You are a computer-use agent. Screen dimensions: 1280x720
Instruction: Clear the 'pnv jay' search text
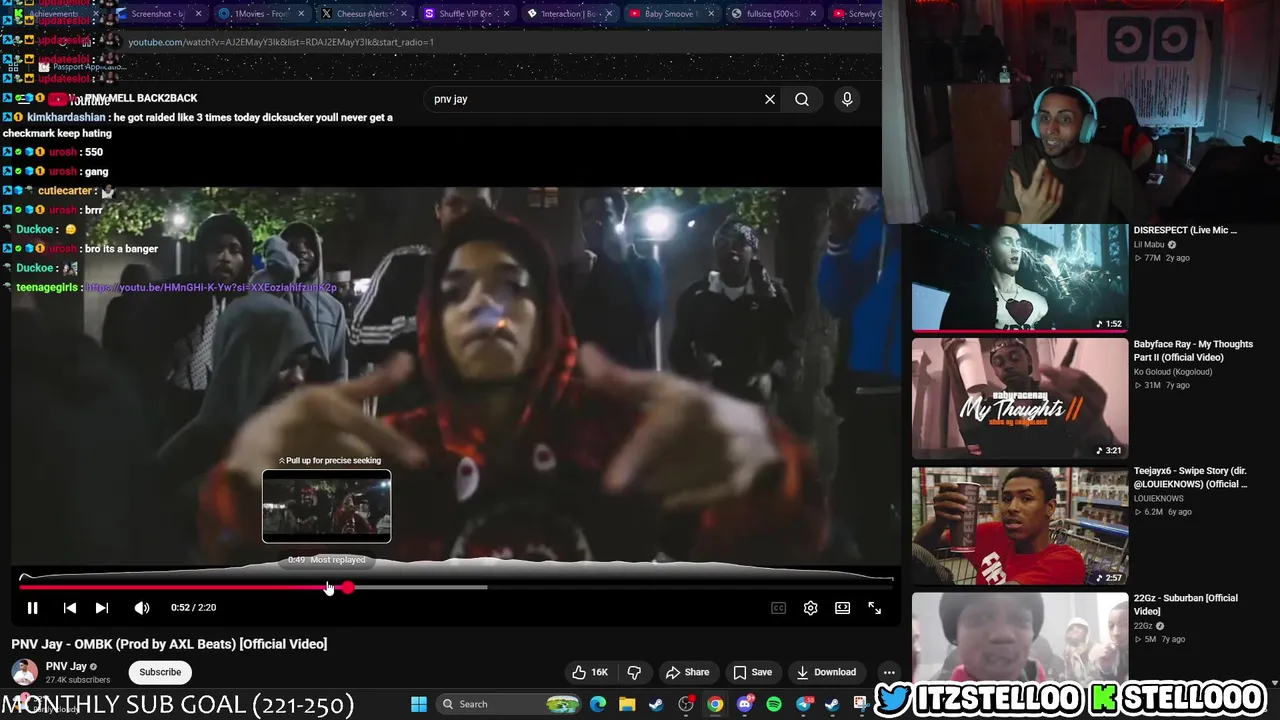tap(770, 99)
